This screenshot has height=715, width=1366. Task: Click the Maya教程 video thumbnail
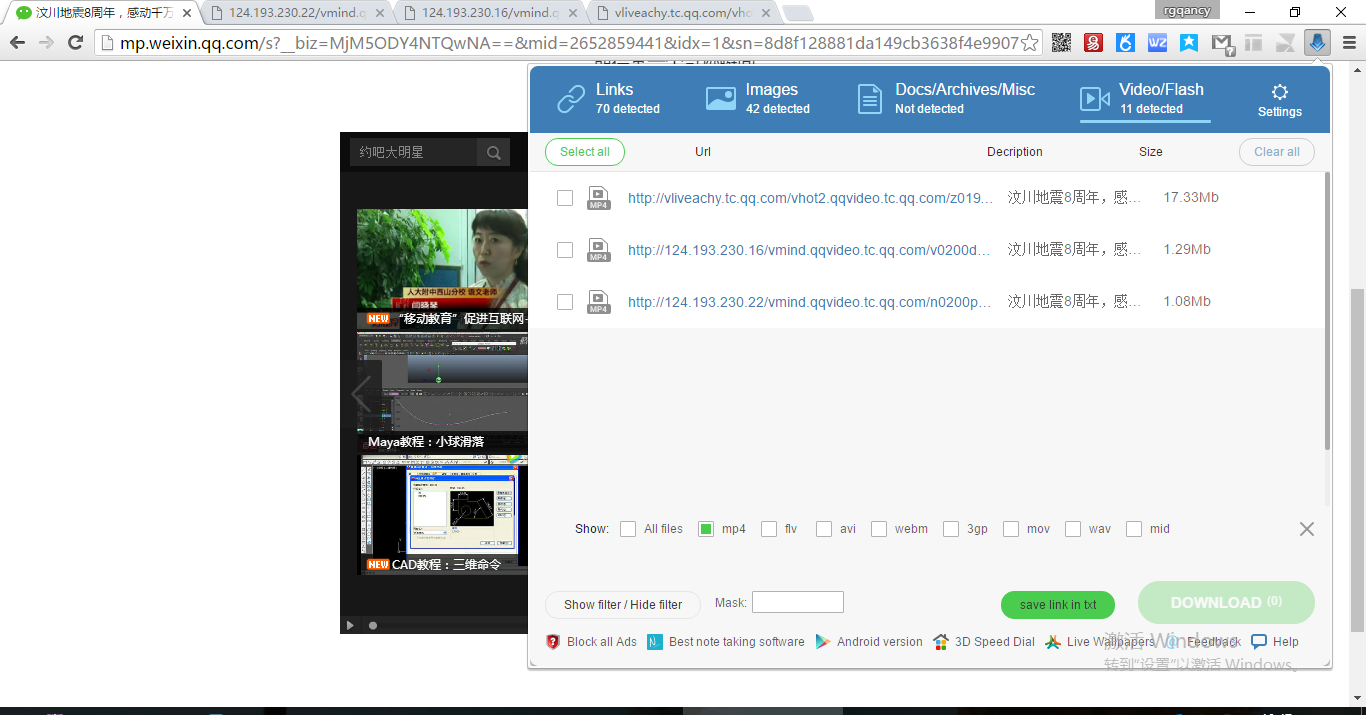pyautogui.click(x=442, y=390)
